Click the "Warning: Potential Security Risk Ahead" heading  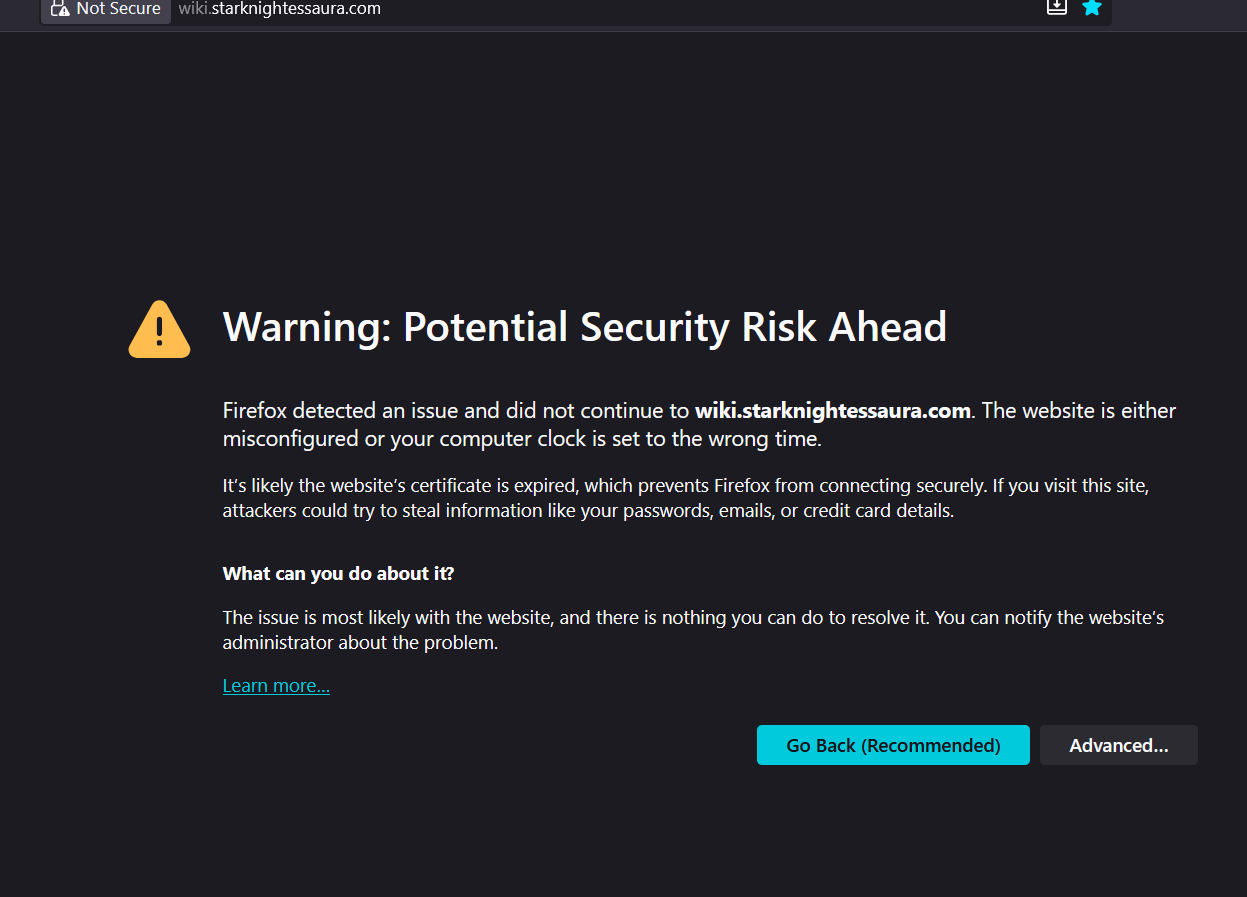[584, 327]
